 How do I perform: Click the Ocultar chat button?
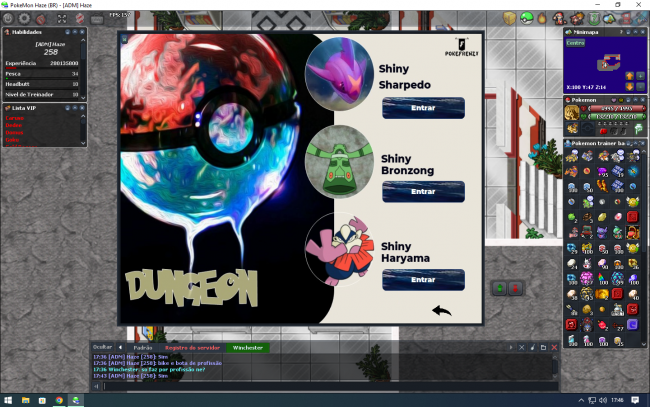point(102,347)
